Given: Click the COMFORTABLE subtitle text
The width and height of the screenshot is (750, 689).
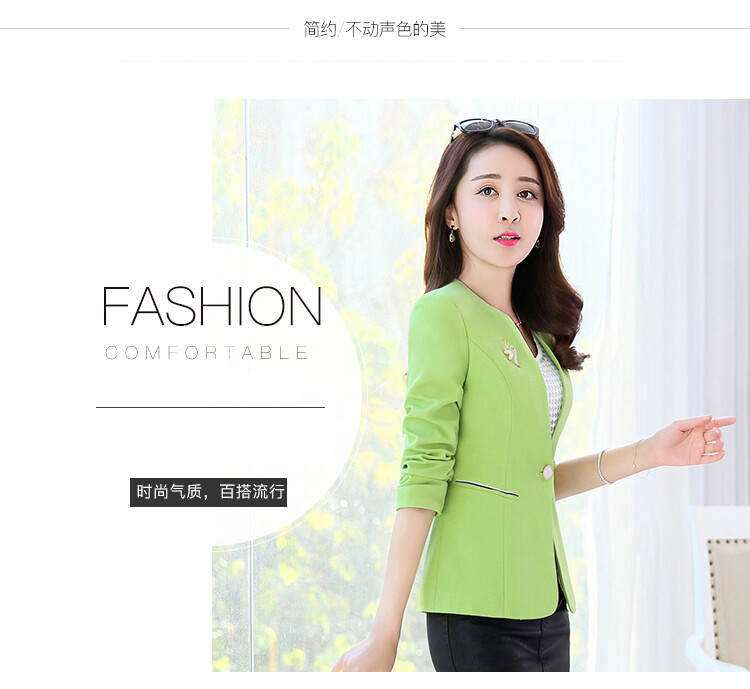Looking at the screenshot, I should [x=207, y=353].
